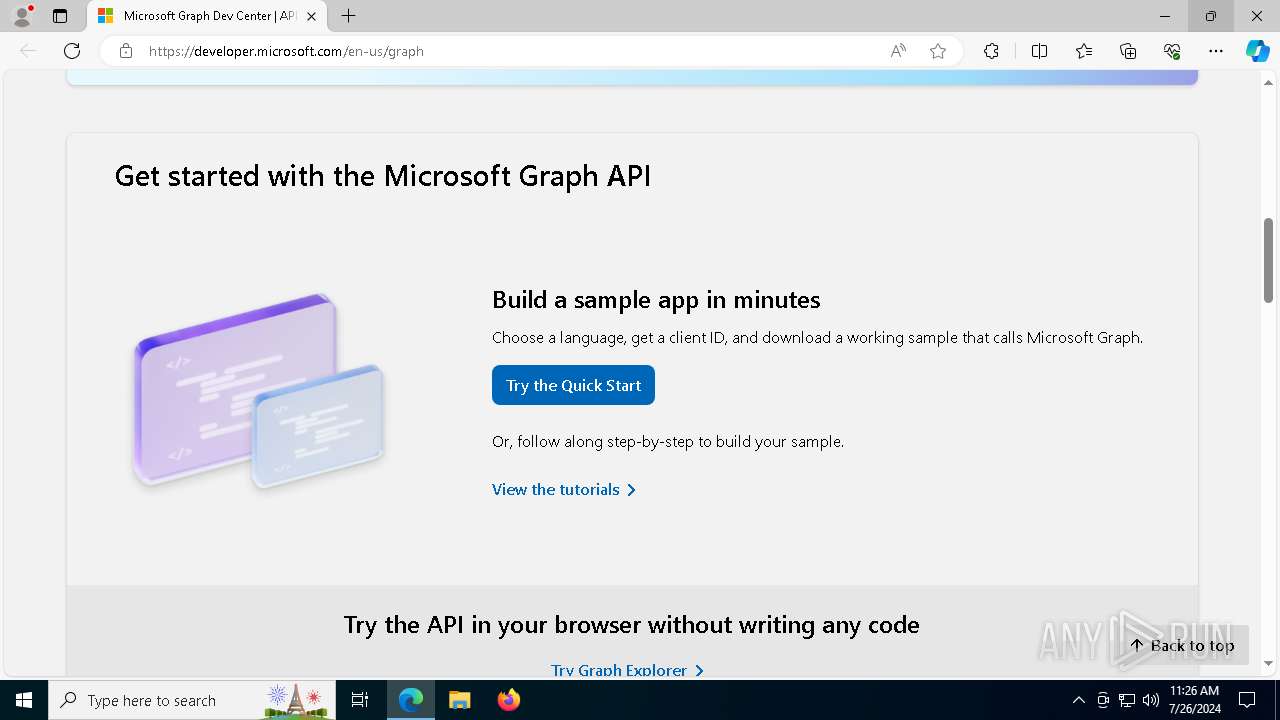Show hidden system tray icons
Image resolution: width=1280 pixels, height=720 pixels.
[1078, 700]
